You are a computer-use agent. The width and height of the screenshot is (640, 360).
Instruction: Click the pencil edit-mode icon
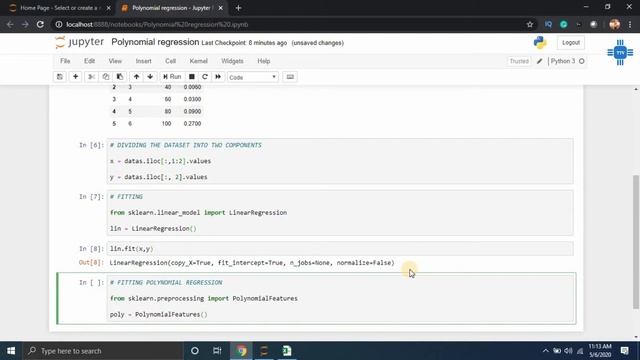(x=540, y=61)
